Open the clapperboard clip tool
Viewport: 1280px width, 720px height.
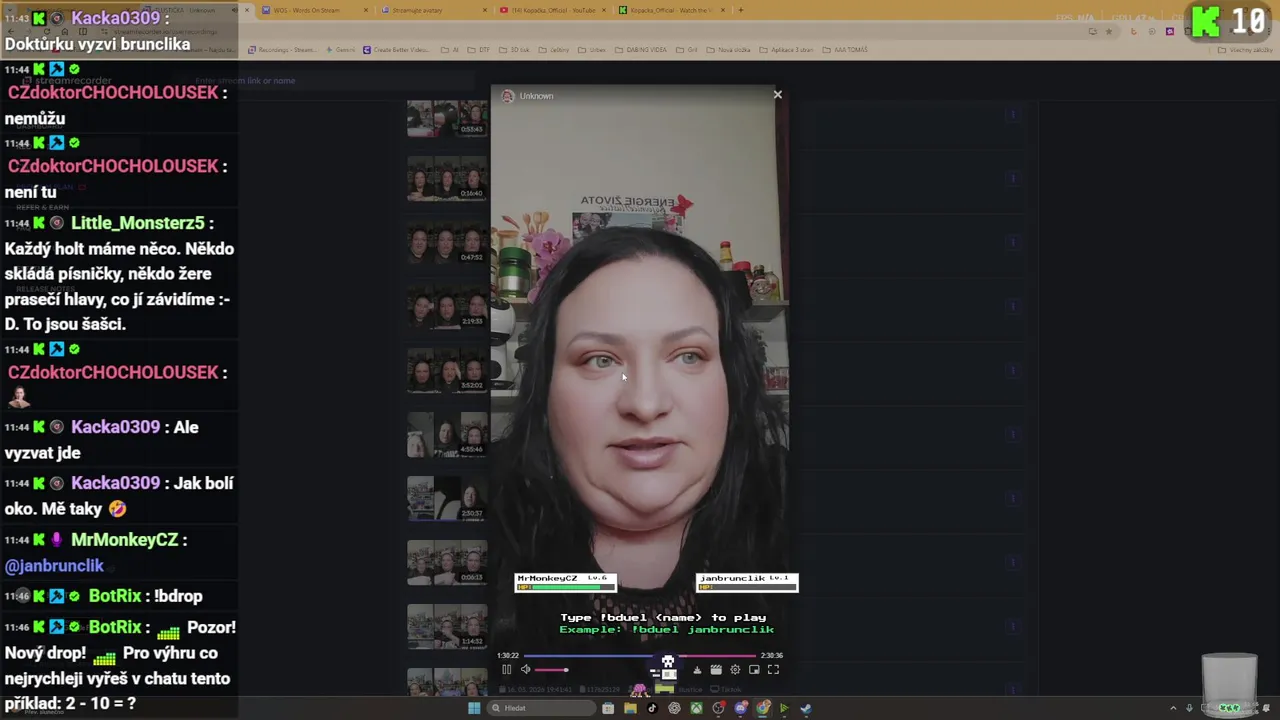click(x=716, y=670)
